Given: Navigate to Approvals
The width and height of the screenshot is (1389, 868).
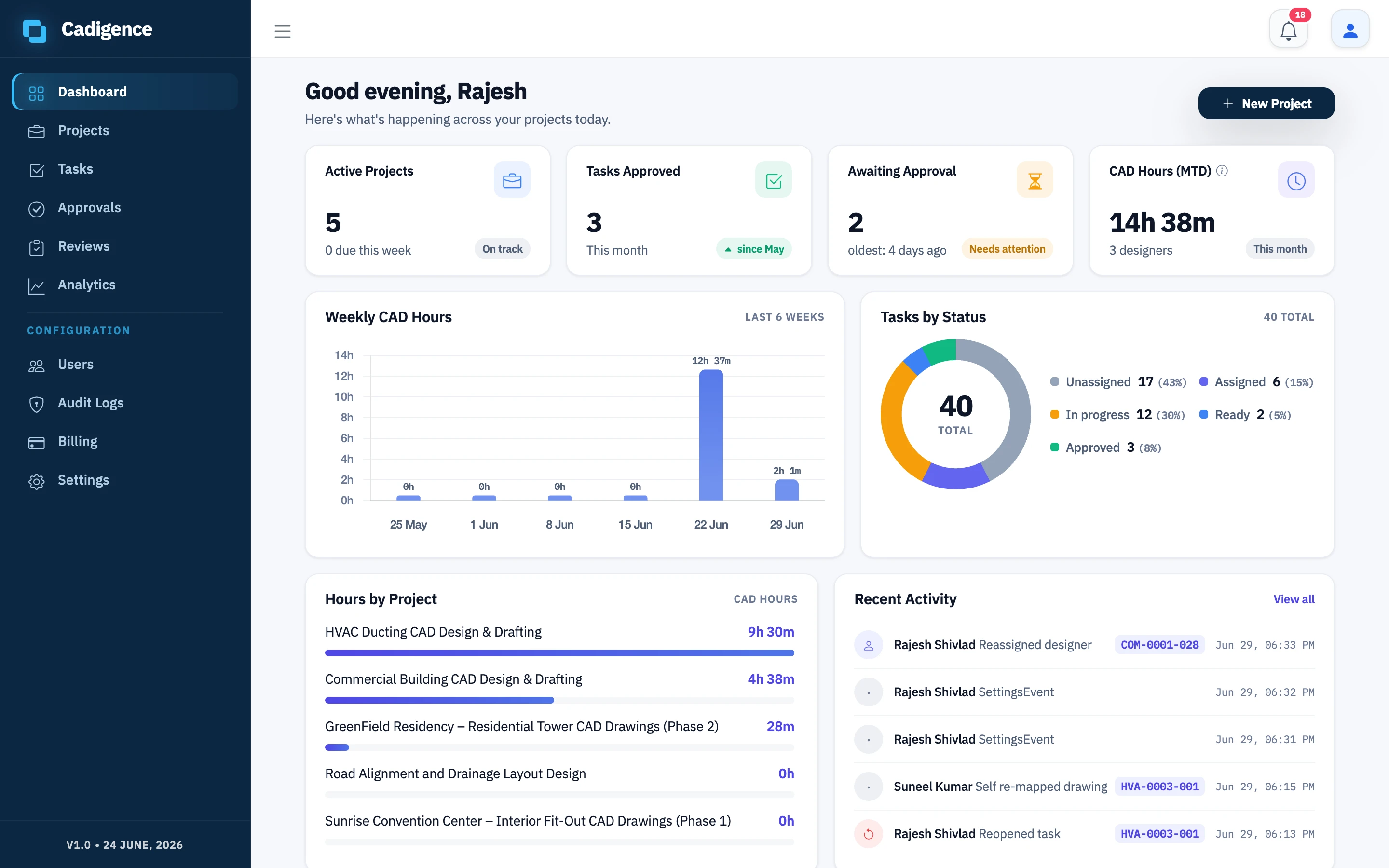Looking at the screenshot, I should pyautogui.click(x=125, y=207).
